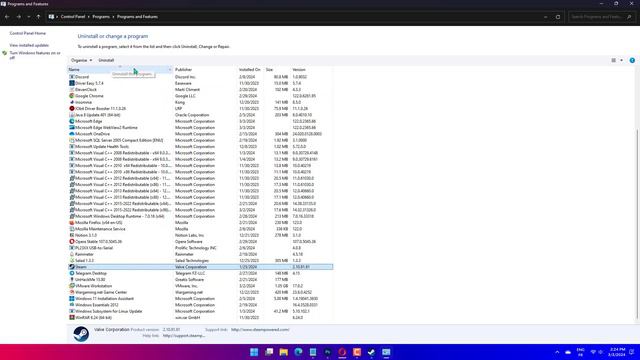Open File Explorer from taskbar
Viewport: 640px width, 360px height.
tap(284, 352)
